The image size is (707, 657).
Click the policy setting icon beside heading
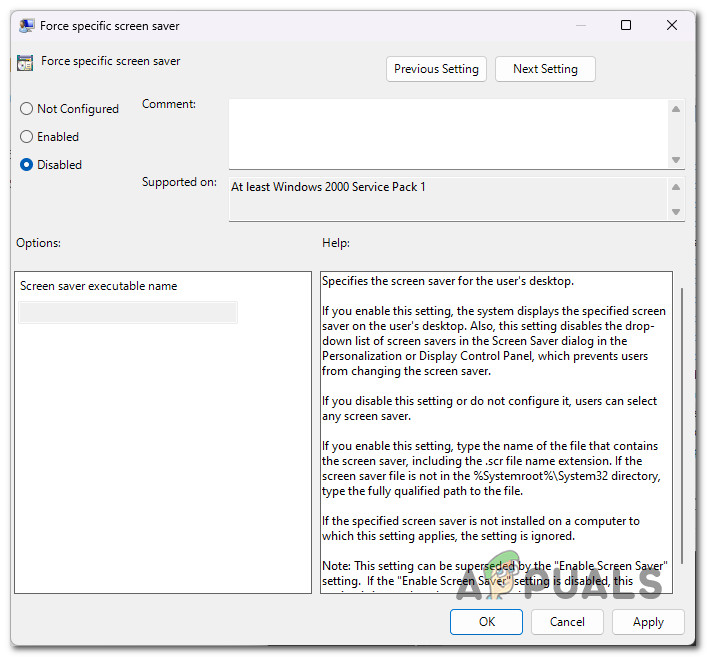click(x=25, y=62)
